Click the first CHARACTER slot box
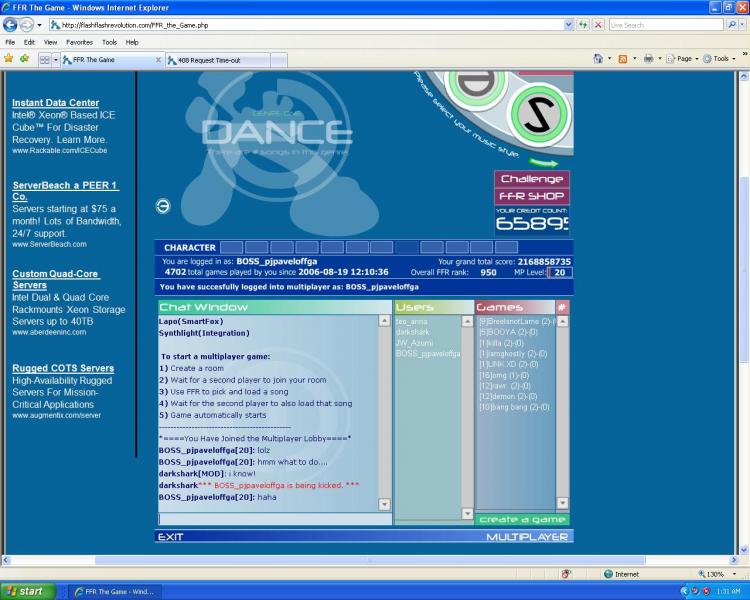Viewport: 750px width, 600px height. 232,247
